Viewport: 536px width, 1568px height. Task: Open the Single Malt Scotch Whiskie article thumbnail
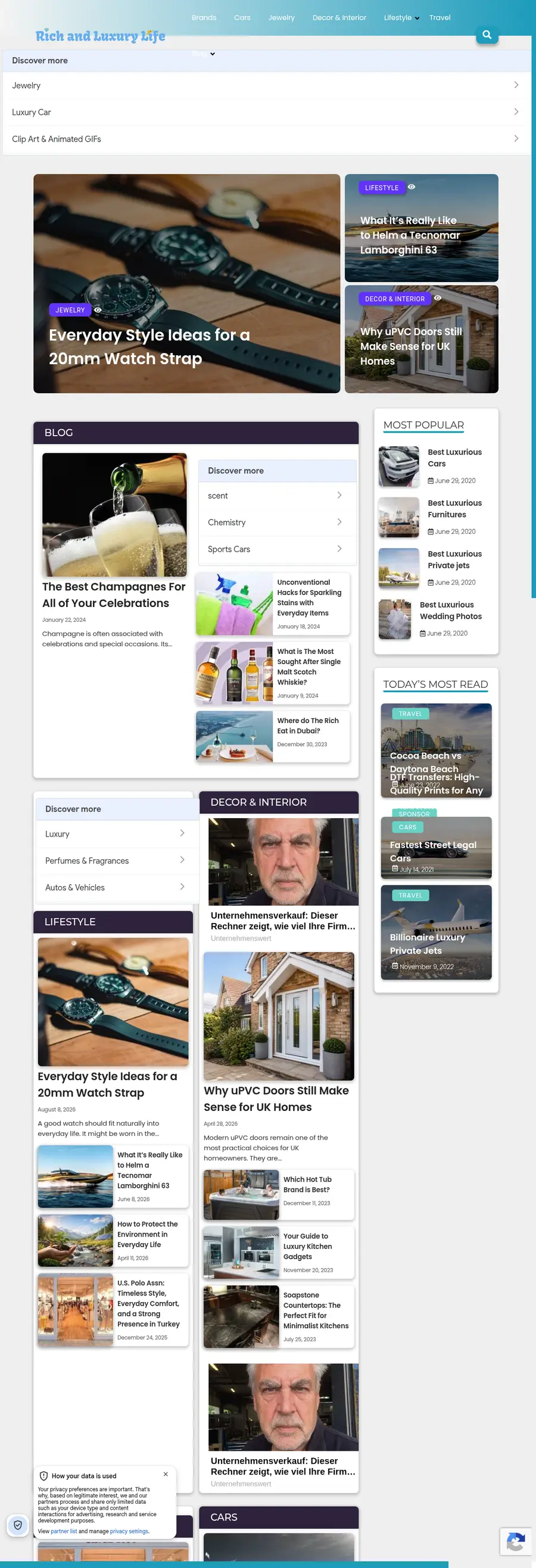point(235,672)
